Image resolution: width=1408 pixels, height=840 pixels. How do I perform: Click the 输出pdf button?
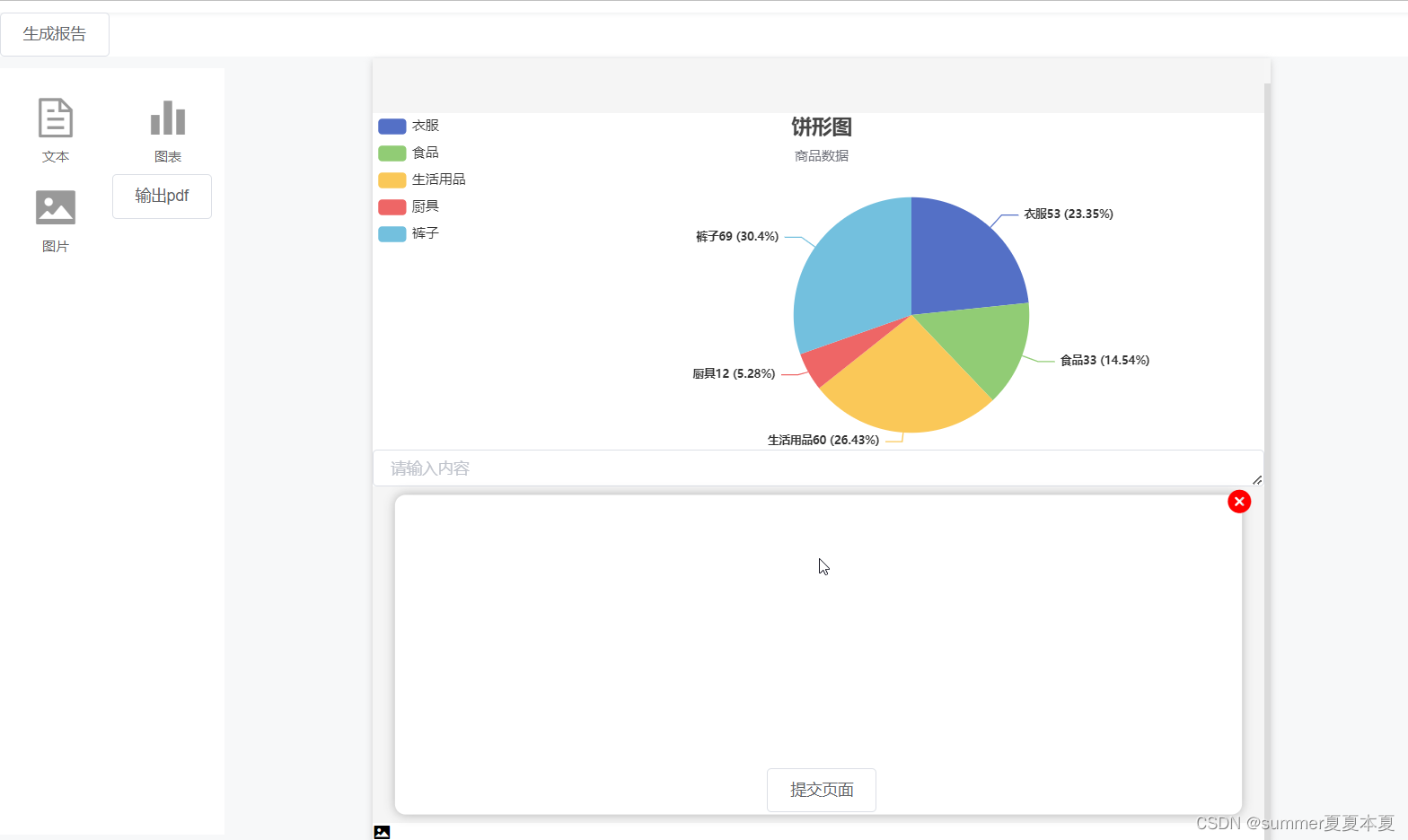[x=162, y=196]
